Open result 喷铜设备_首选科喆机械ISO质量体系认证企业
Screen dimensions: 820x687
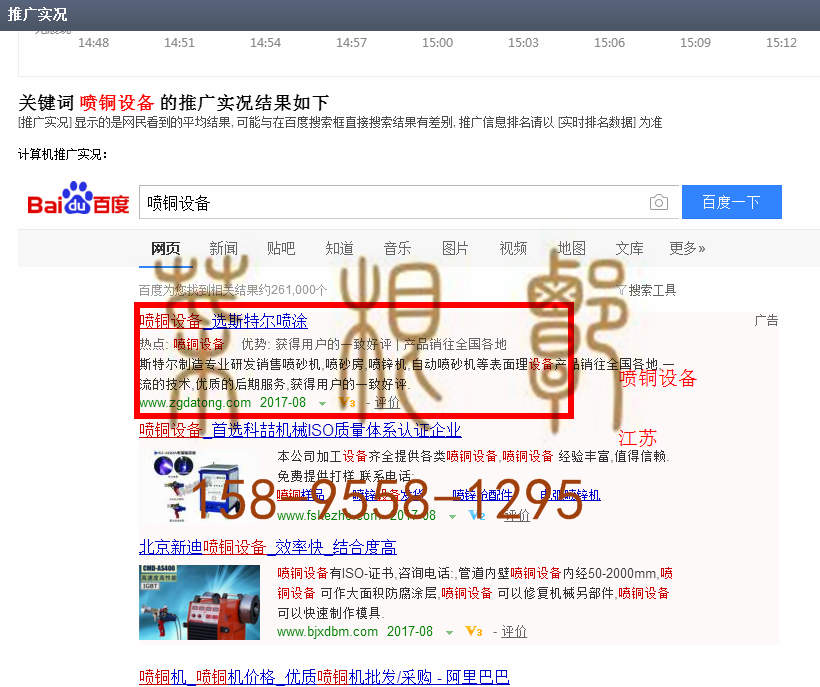click(300, 430)
